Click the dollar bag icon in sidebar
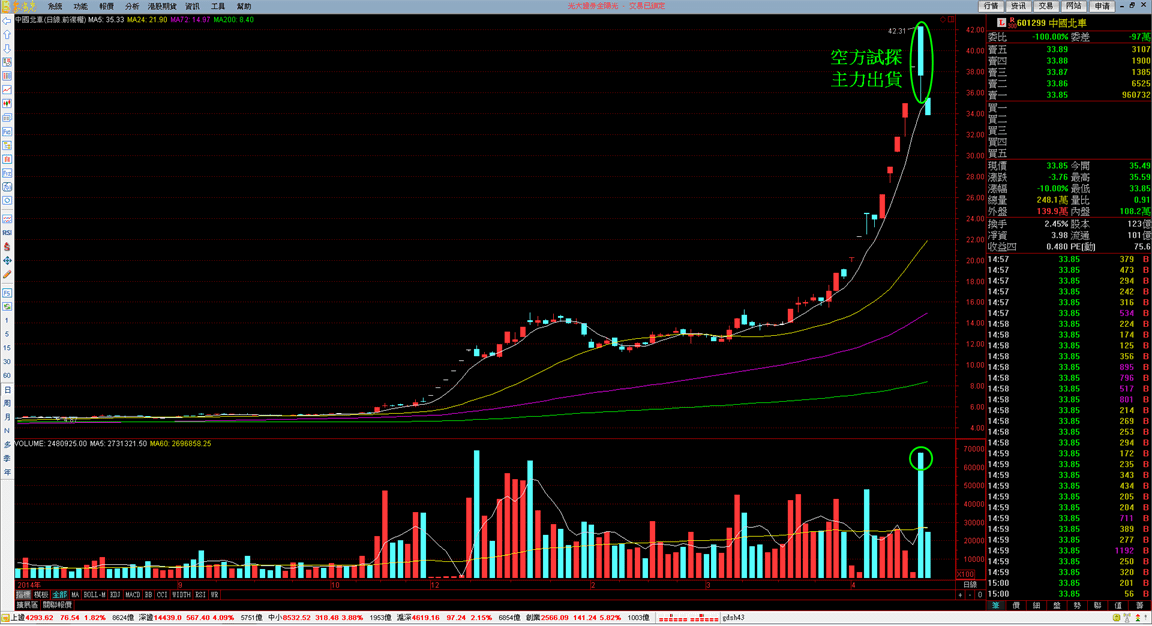Image resolution: width=1152 pixels, height=626 pixels. (x=7, y=247)
